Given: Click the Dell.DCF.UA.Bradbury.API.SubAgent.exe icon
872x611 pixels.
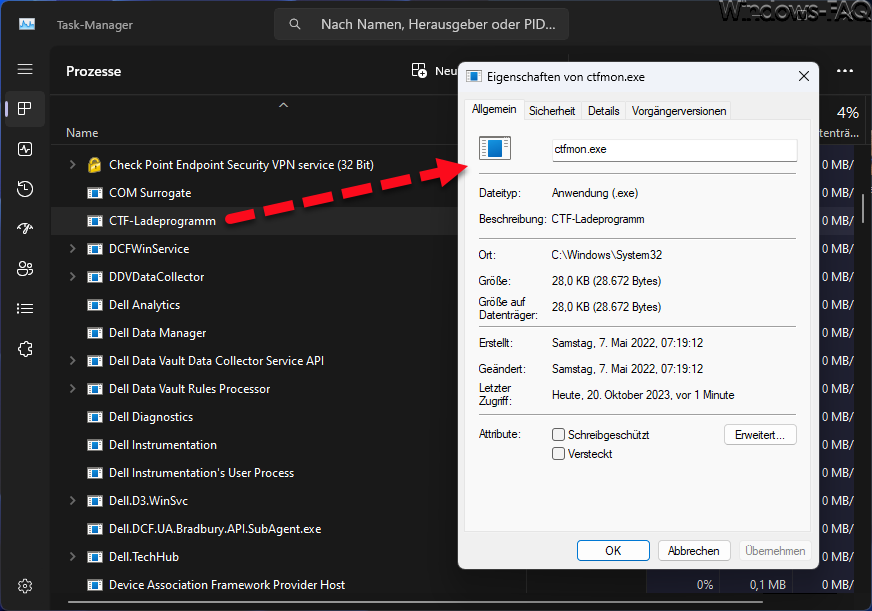Looking at the screenshot, I should (x=95, y=529).
